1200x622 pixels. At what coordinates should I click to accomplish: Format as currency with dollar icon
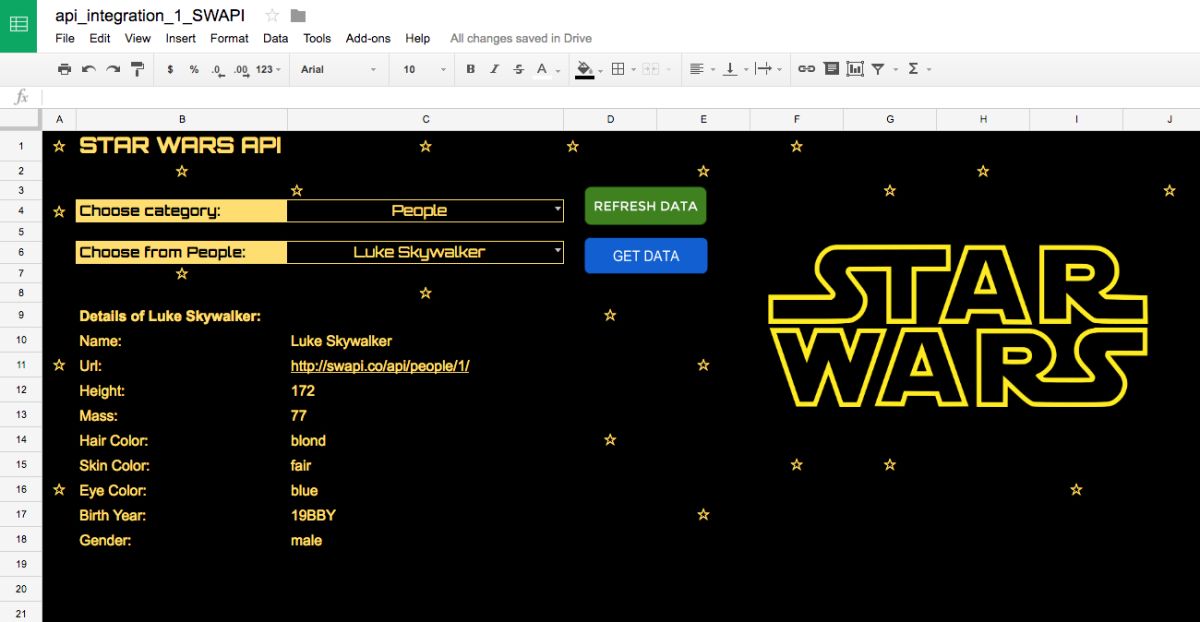[x=170, y=69]
